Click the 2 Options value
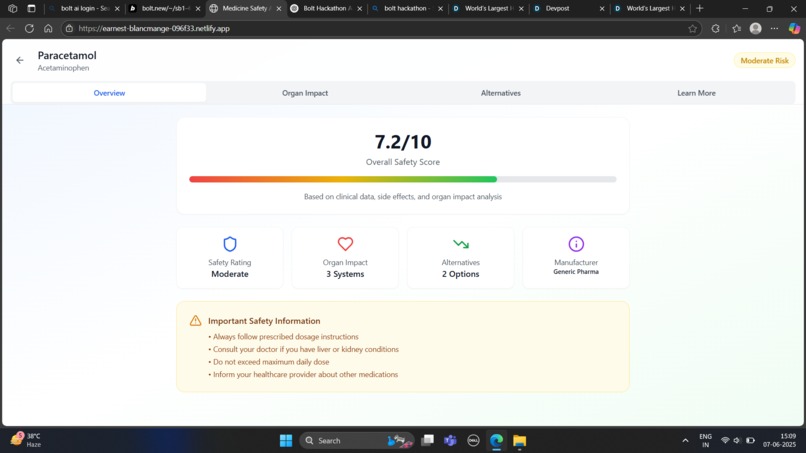Screen dimensions: 806x453 point(461,274)
